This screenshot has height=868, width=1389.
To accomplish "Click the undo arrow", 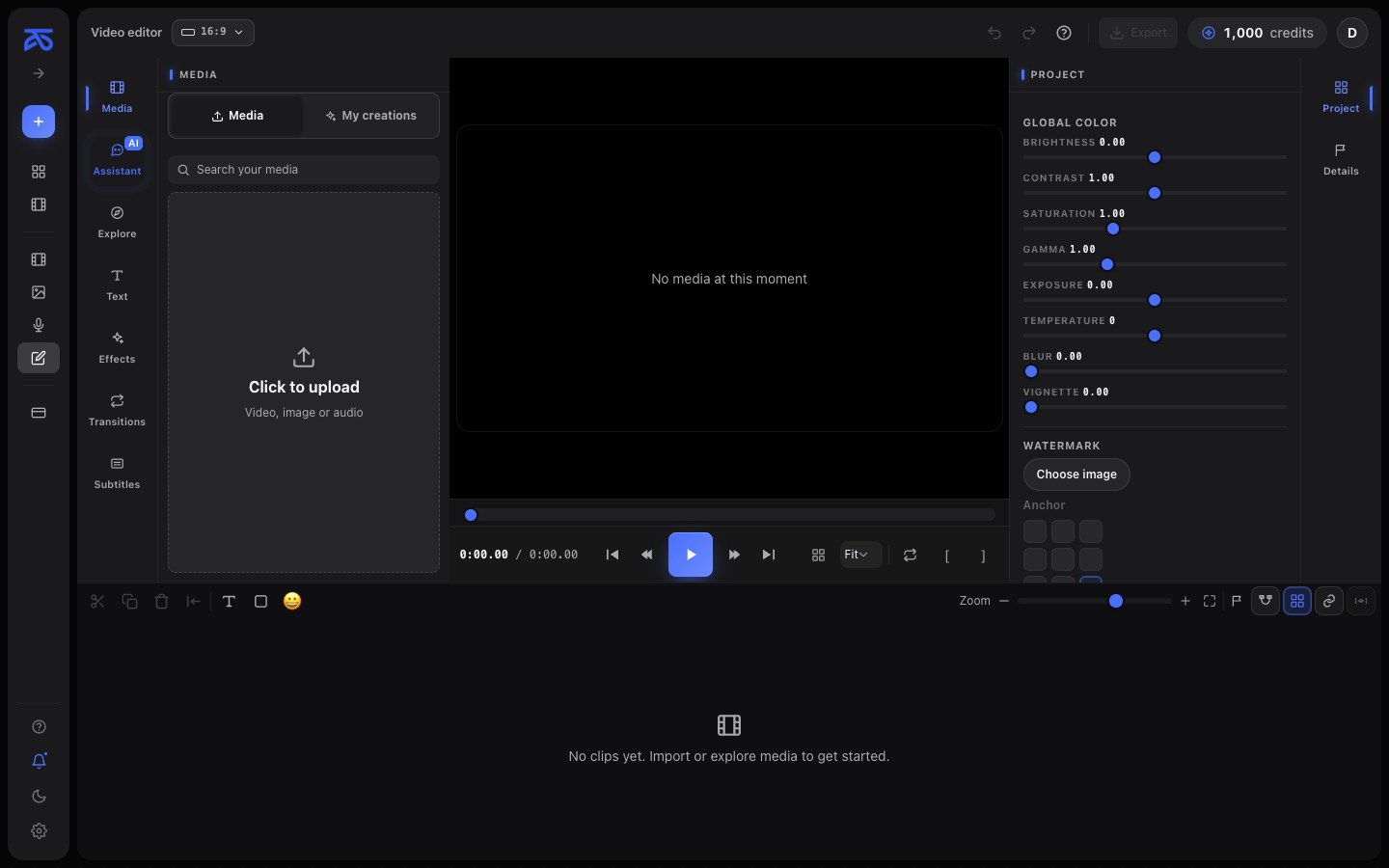I will [x=994, y=33].
